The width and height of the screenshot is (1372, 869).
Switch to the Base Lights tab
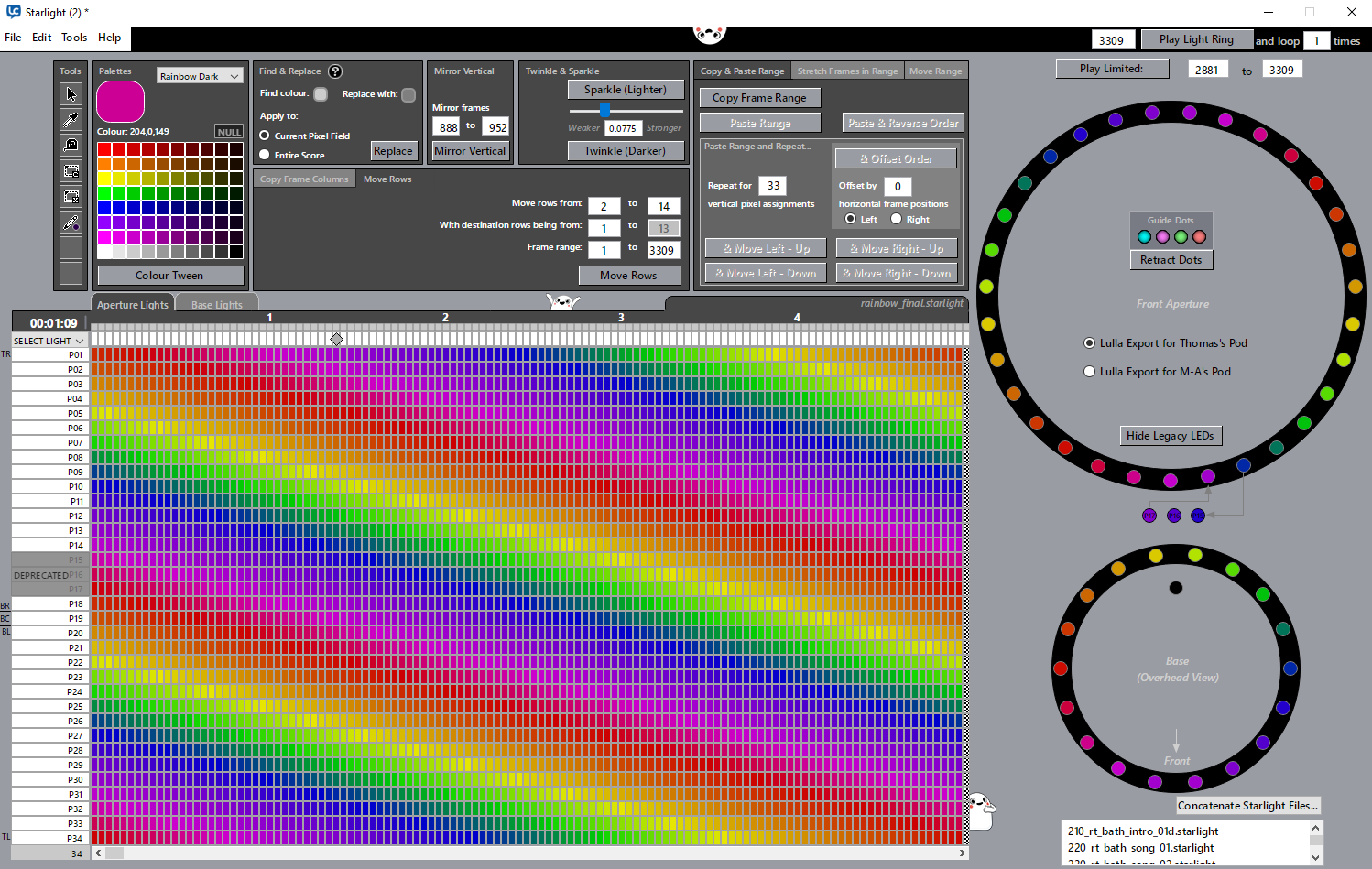click(216, 305)
